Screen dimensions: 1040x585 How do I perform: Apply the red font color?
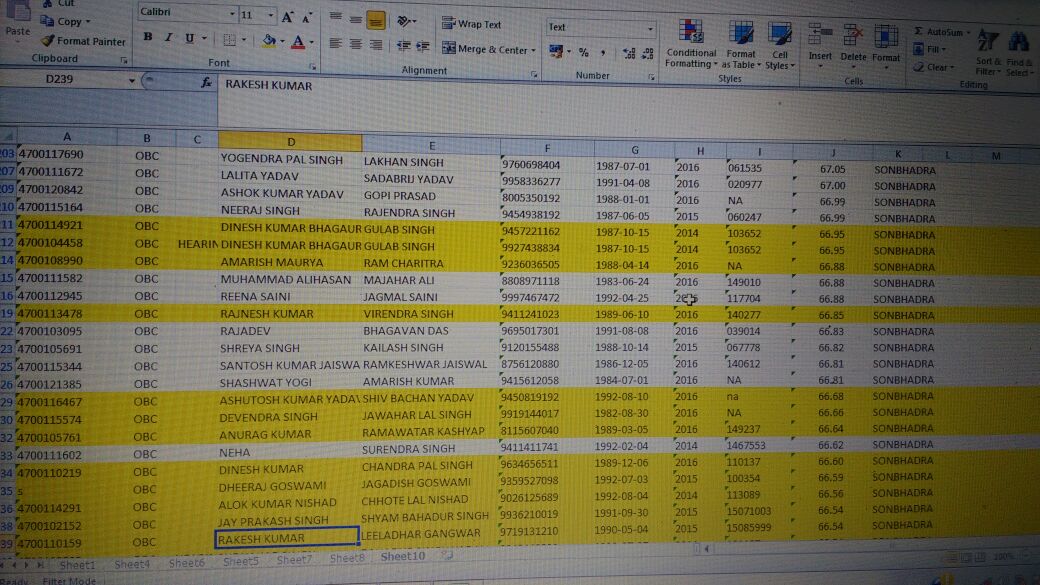coord(298,42)
